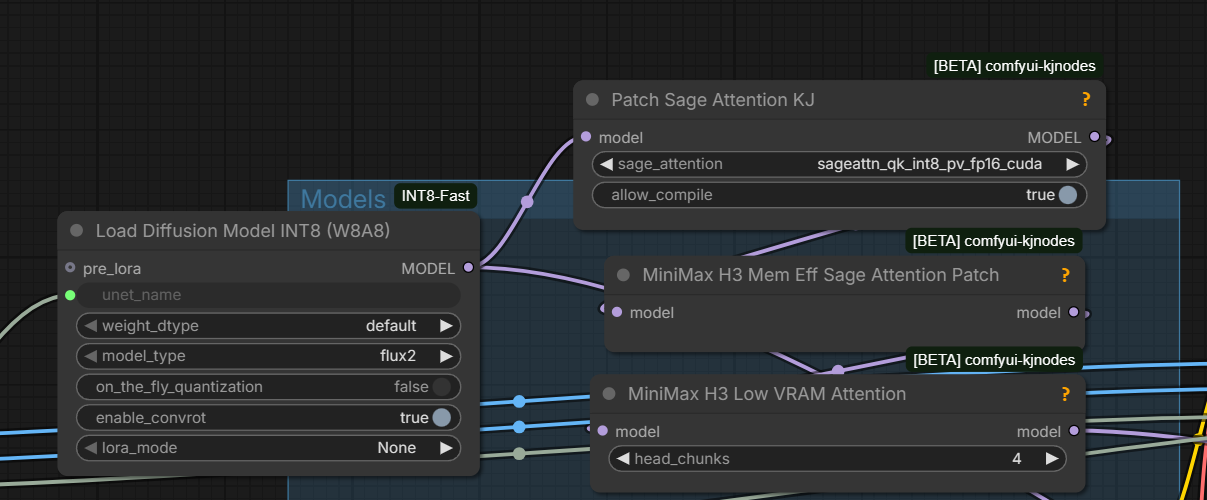Click model input socket of Patch Sage Attention
The image size is (1207, 500).
click(585, 137)
